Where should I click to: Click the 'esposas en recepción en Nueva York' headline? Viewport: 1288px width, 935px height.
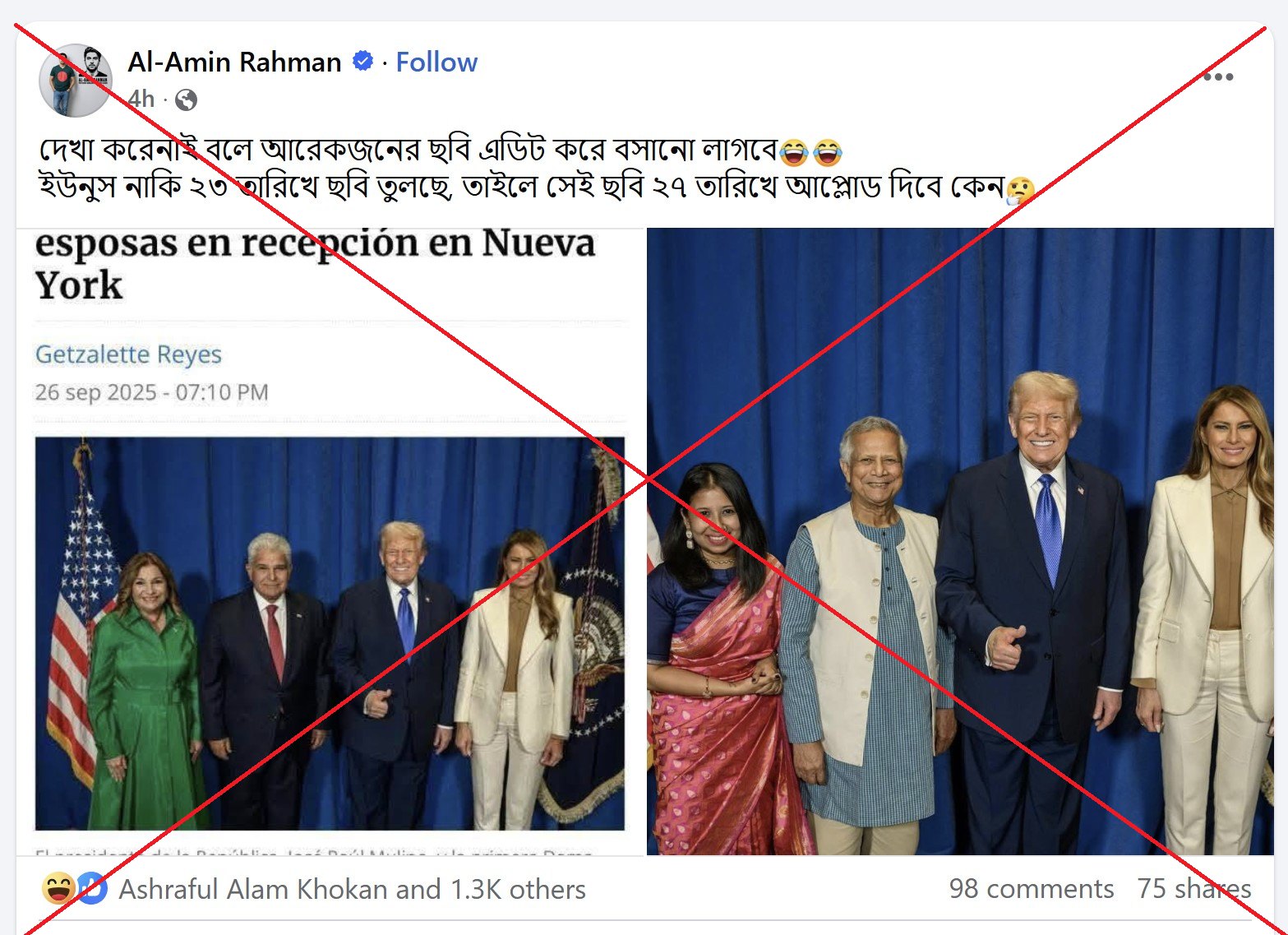316,264
